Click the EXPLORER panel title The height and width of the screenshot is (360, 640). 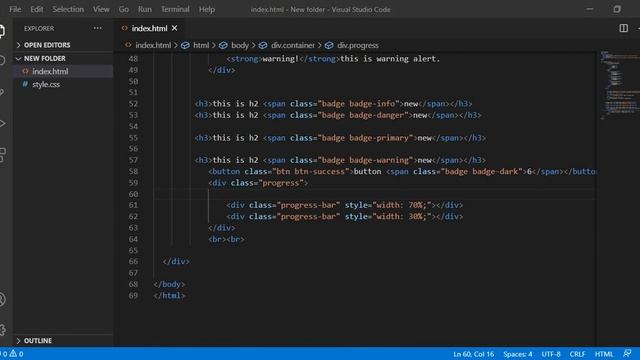tap(39, 28)
